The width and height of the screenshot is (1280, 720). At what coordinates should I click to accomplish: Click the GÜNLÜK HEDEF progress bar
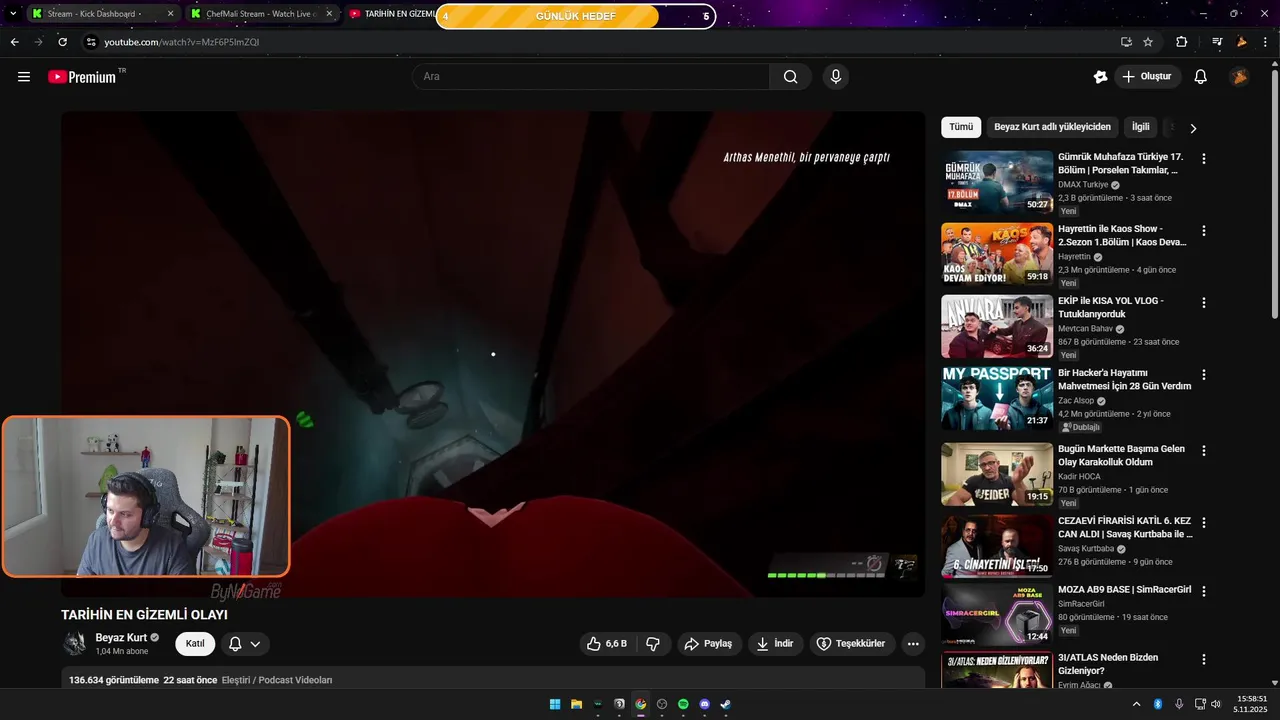(x=576, y=16)
